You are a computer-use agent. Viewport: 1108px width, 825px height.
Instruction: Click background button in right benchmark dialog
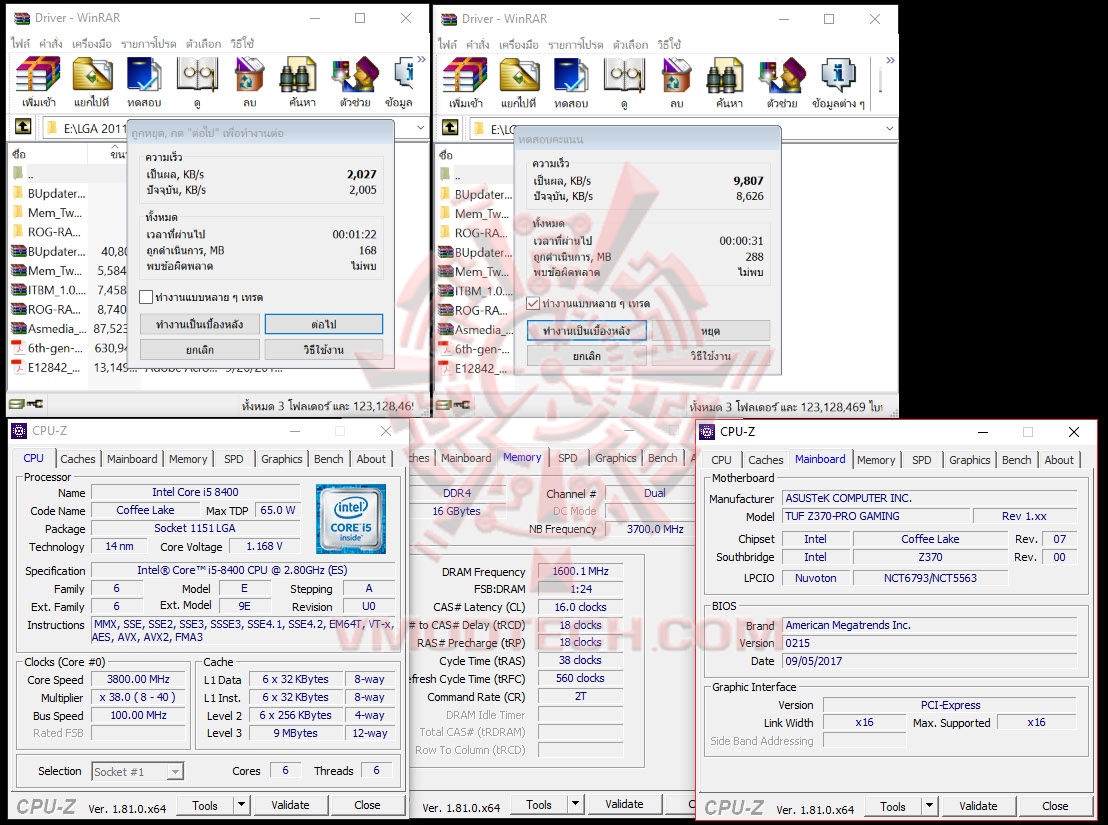(x=587, y=331)
